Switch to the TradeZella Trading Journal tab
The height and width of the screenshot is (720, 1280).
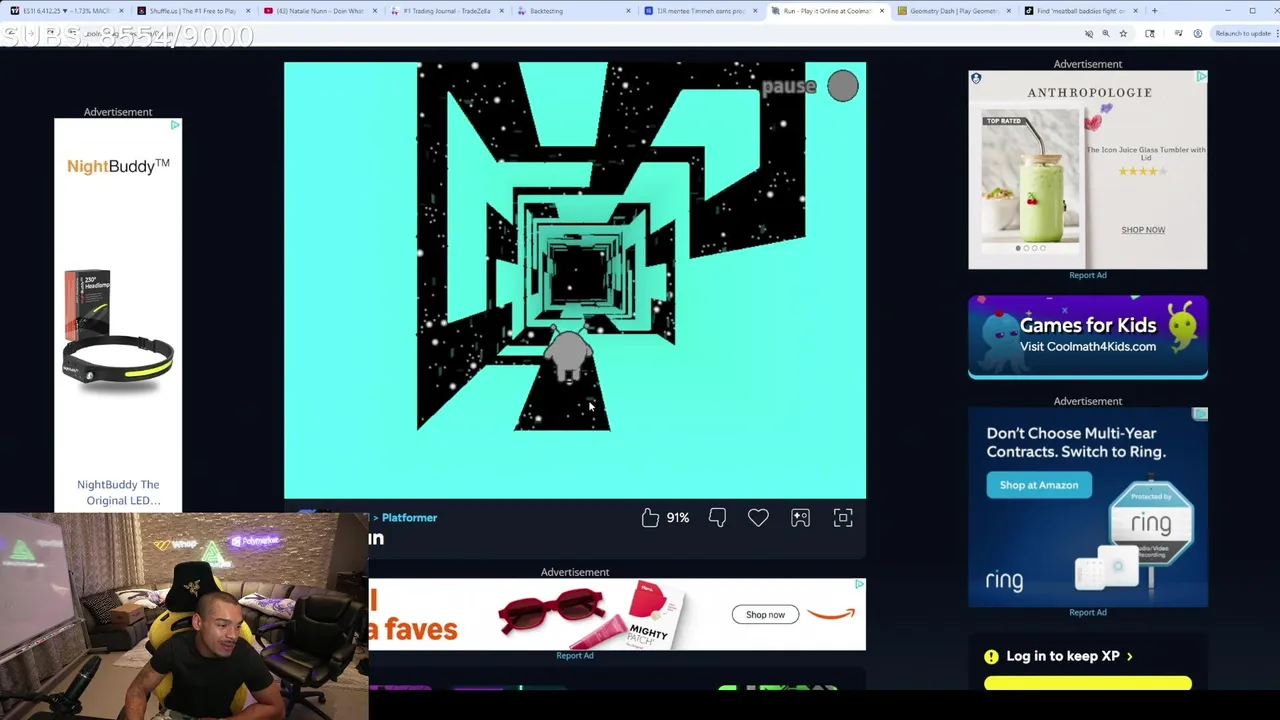(445, 11)
